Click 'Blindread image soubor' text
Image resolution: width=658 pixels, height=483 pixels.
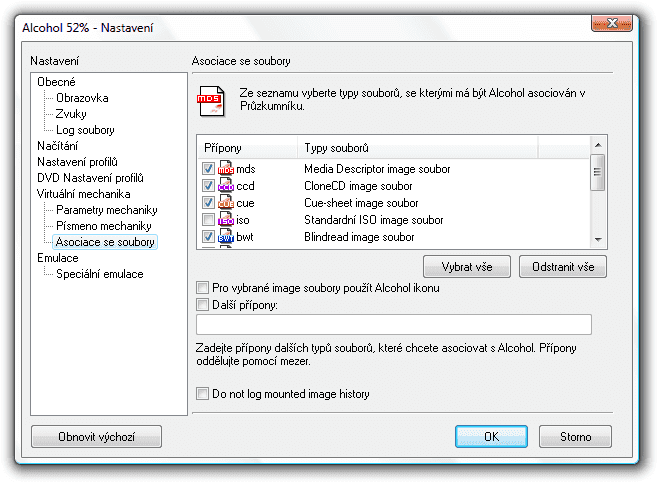coord(359,237)
